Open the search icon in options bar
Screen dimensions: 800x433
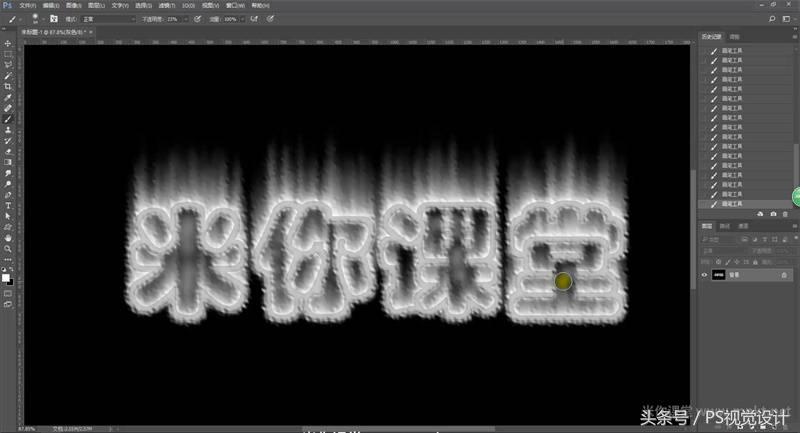[772, 19]
